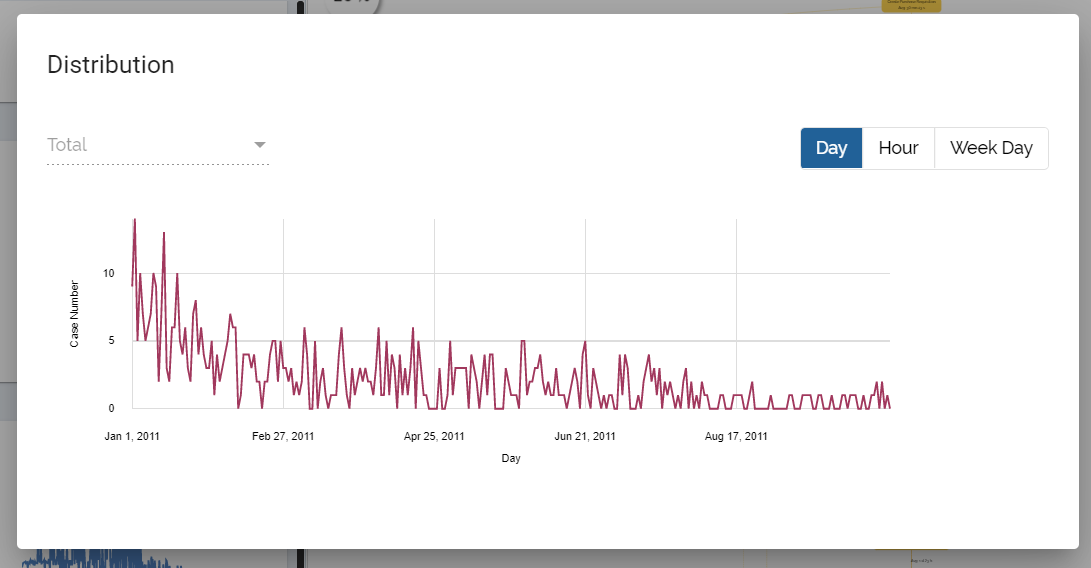Screen dimensions: 1091x568
Task: Click the y-axis tick label 0
Action: point(112,408)
